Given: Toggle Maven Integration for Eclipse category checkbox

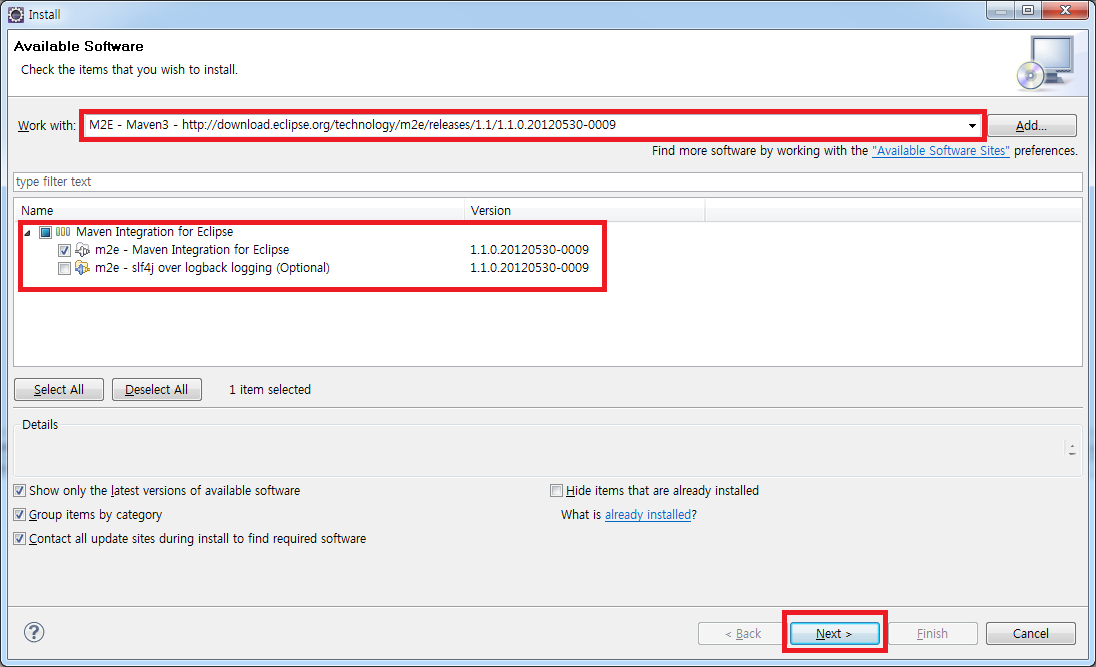Looking at the screenshot, I should pos(45,232).
